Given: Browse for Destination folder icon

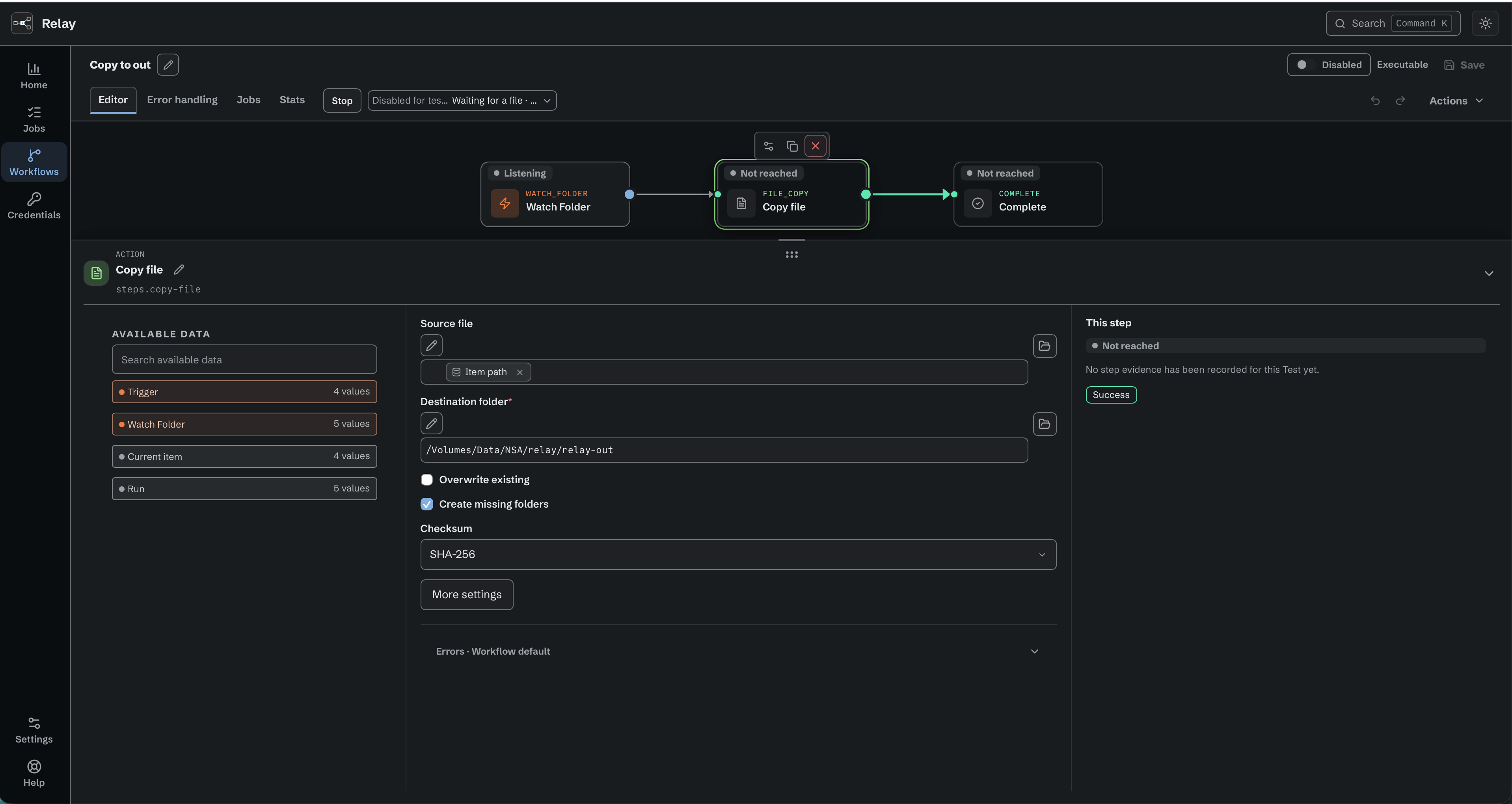Looking at the screenshot, I should click(x=1044, y=424).
